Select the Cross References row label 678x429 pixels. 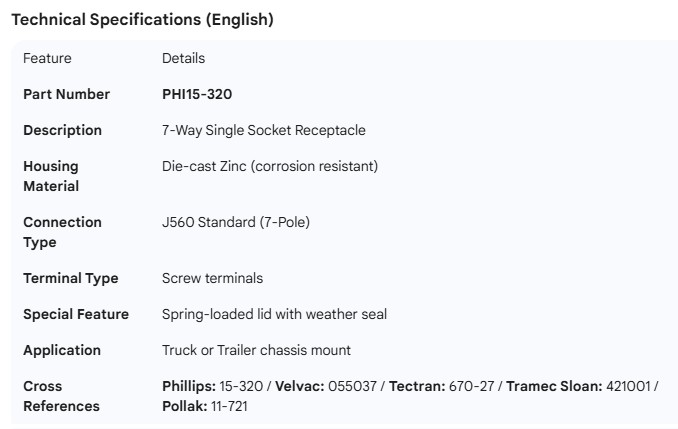[61, 396]
